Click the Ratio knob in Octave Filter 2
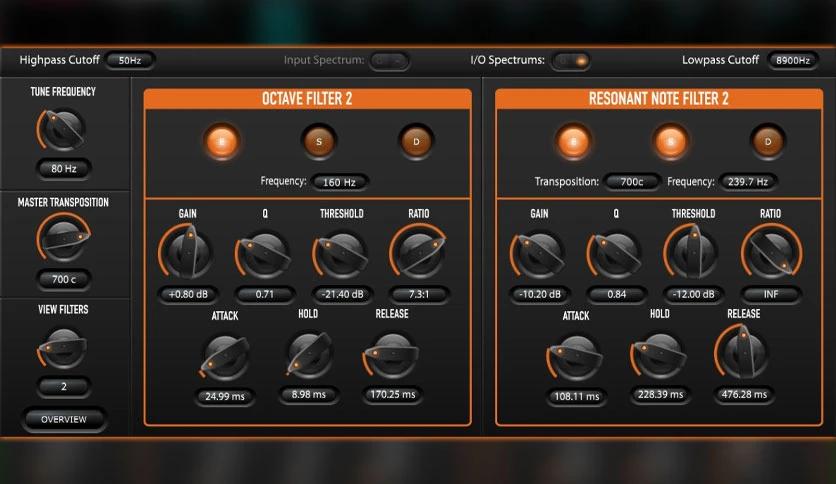Viewport: 836px width, 484px height. tap(418, 252)
